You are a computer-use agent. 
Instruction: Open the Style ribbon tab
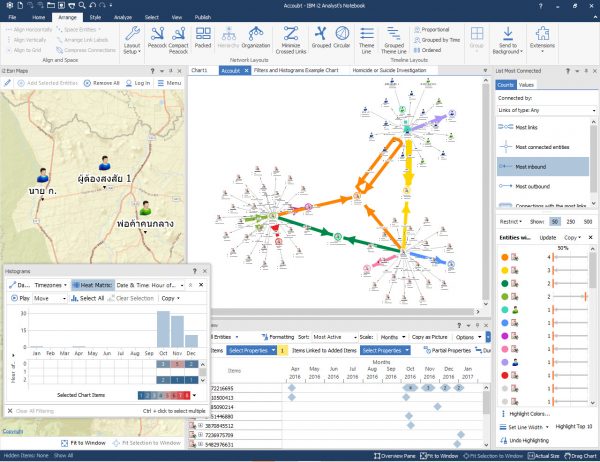(x=95, y=17)
